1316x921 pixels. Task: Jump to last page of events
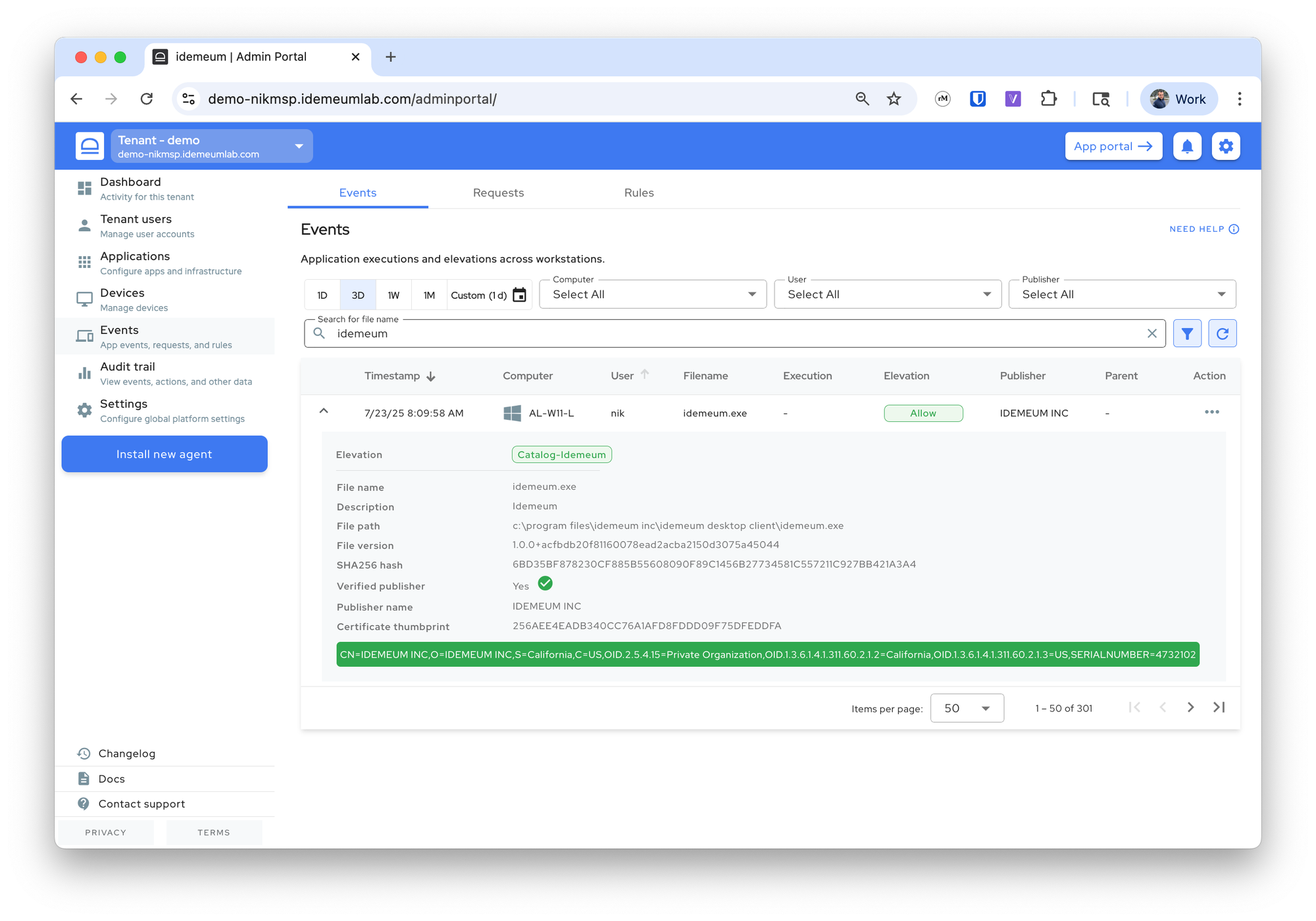click(x=1219, y=707)
